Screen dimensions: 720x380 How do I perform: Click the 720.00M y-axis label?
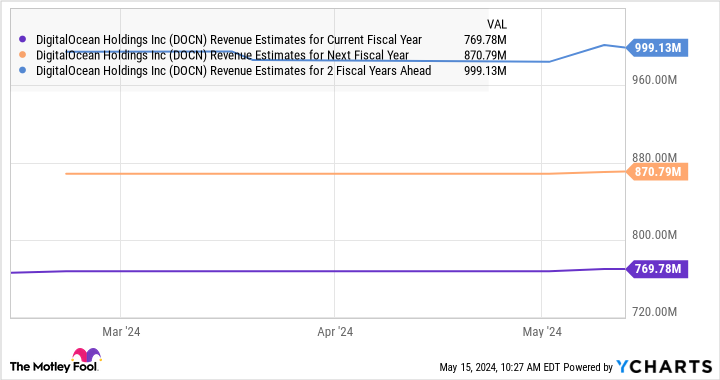(x=654, y=312)
